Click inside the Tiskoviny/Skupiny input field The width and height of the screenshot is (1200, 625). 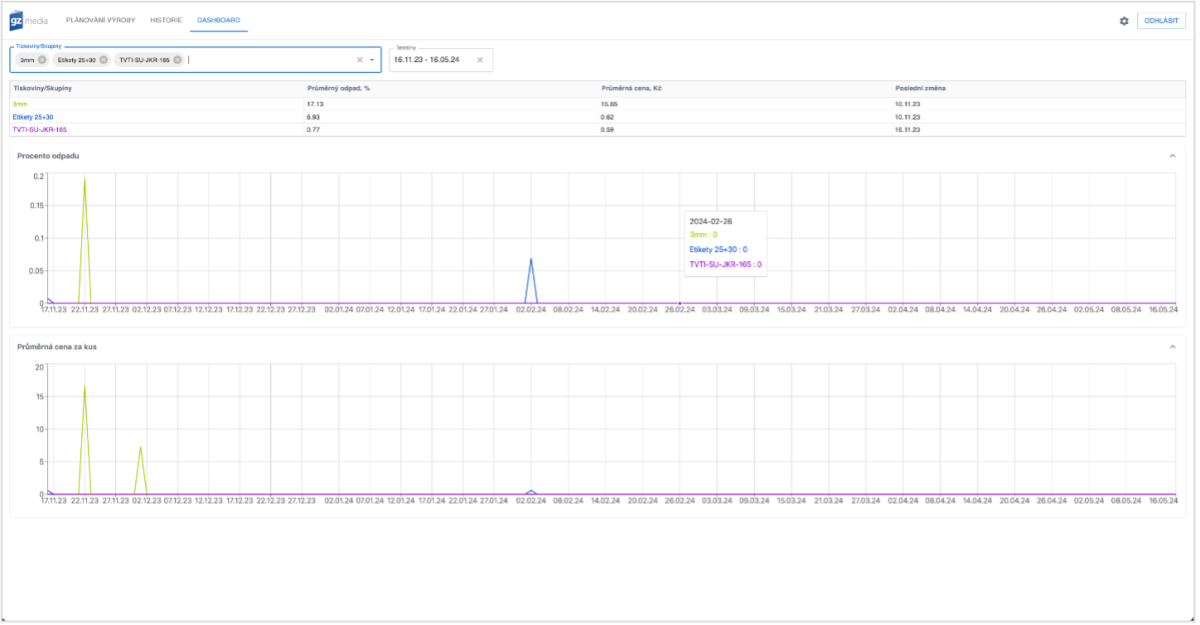pyautogui.click(x=260, y=59)
